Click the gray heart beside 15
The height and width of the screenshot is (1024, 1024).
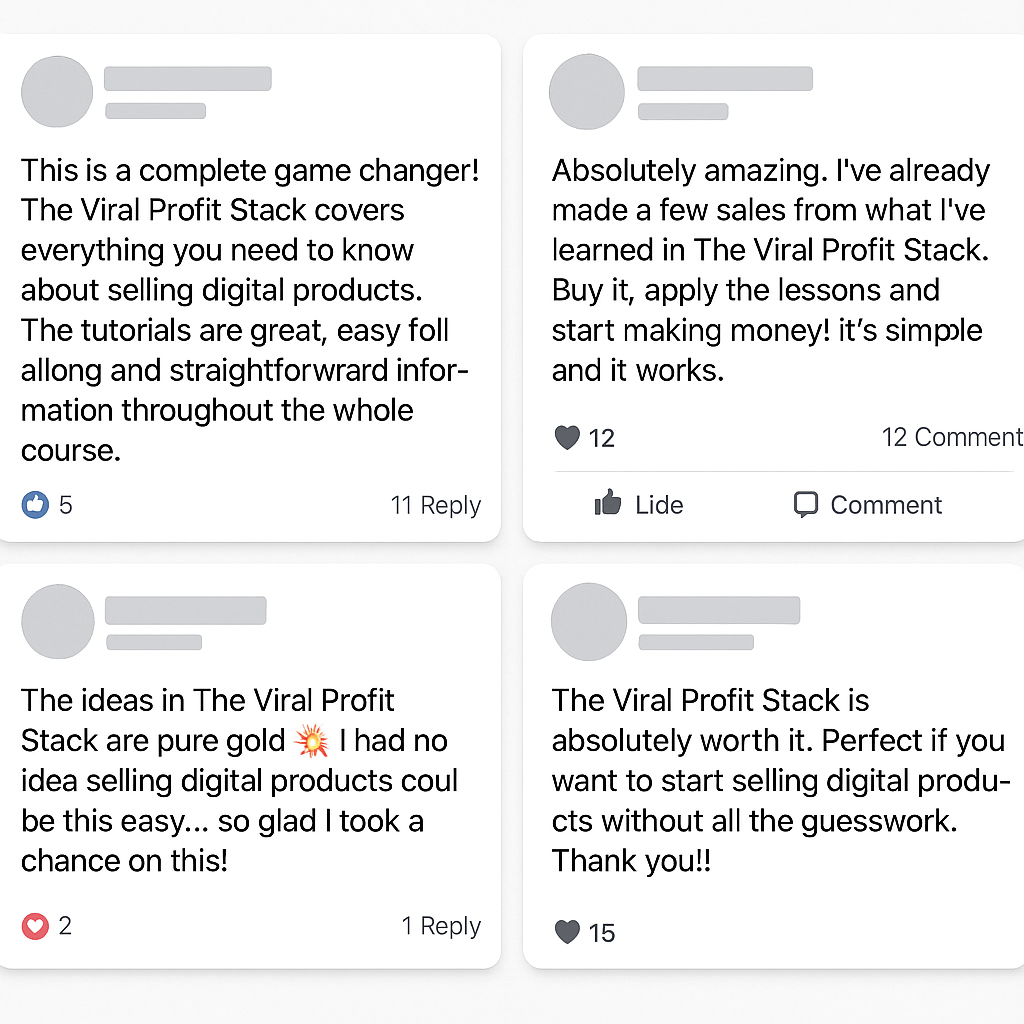[567, 932]
